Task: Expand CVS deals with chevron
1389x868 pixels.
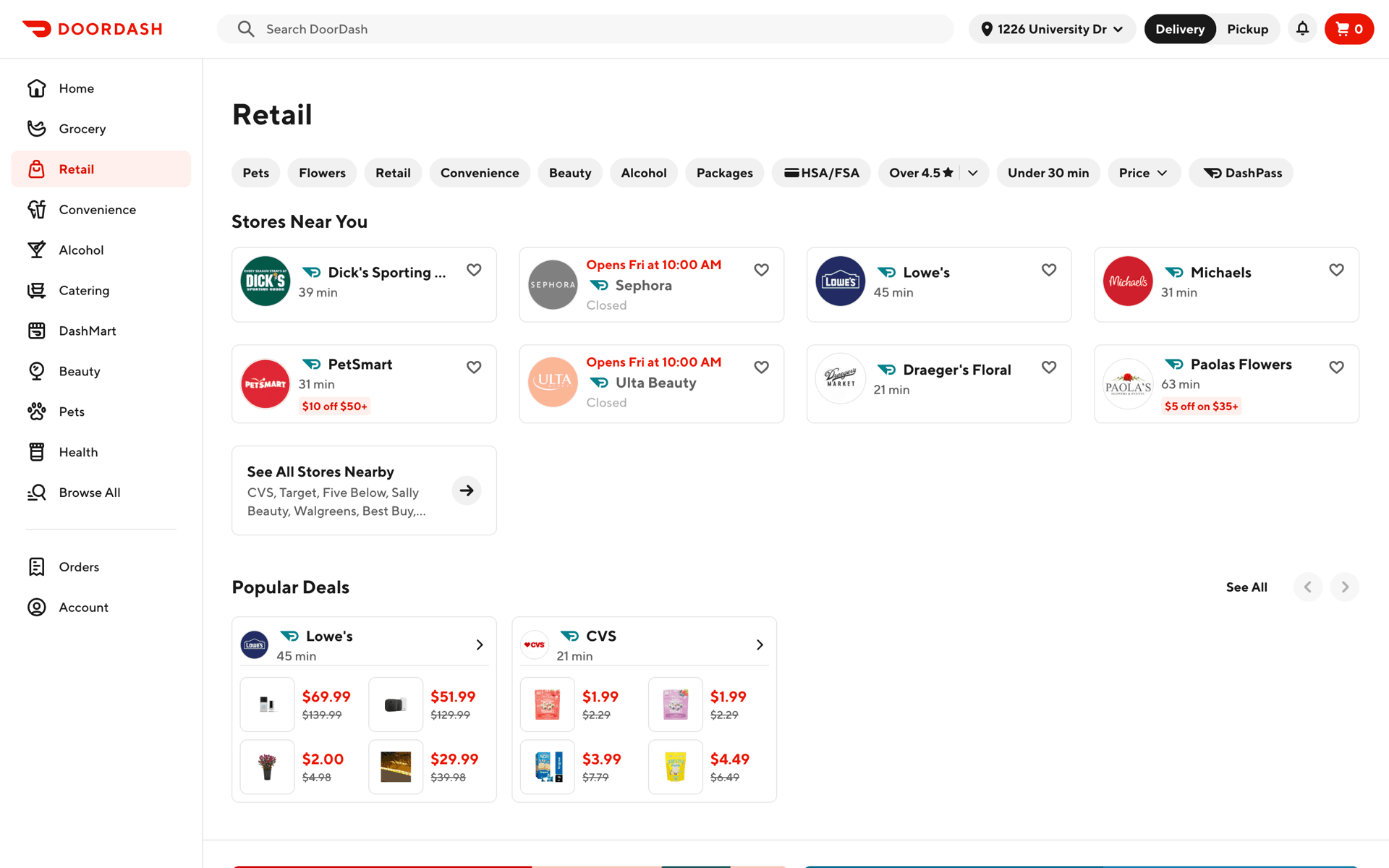Action: click(x=760, y=644)
